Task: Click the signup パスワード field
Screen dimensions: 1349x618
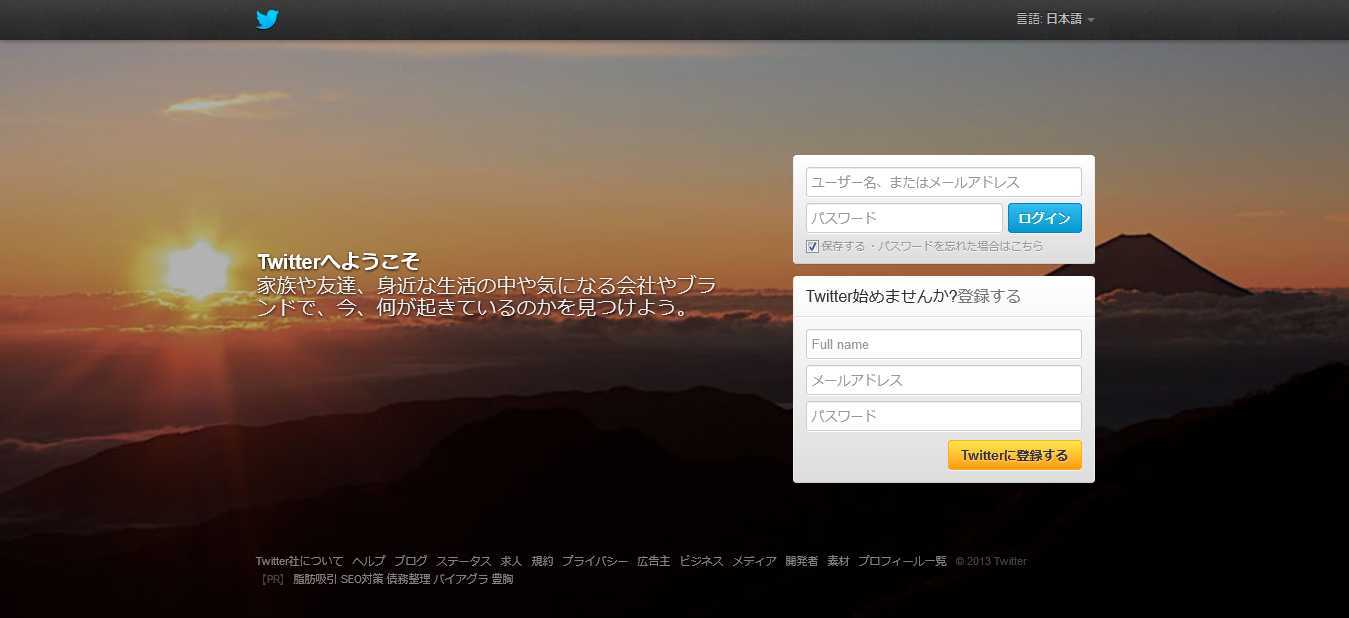Action: point(943,416)
